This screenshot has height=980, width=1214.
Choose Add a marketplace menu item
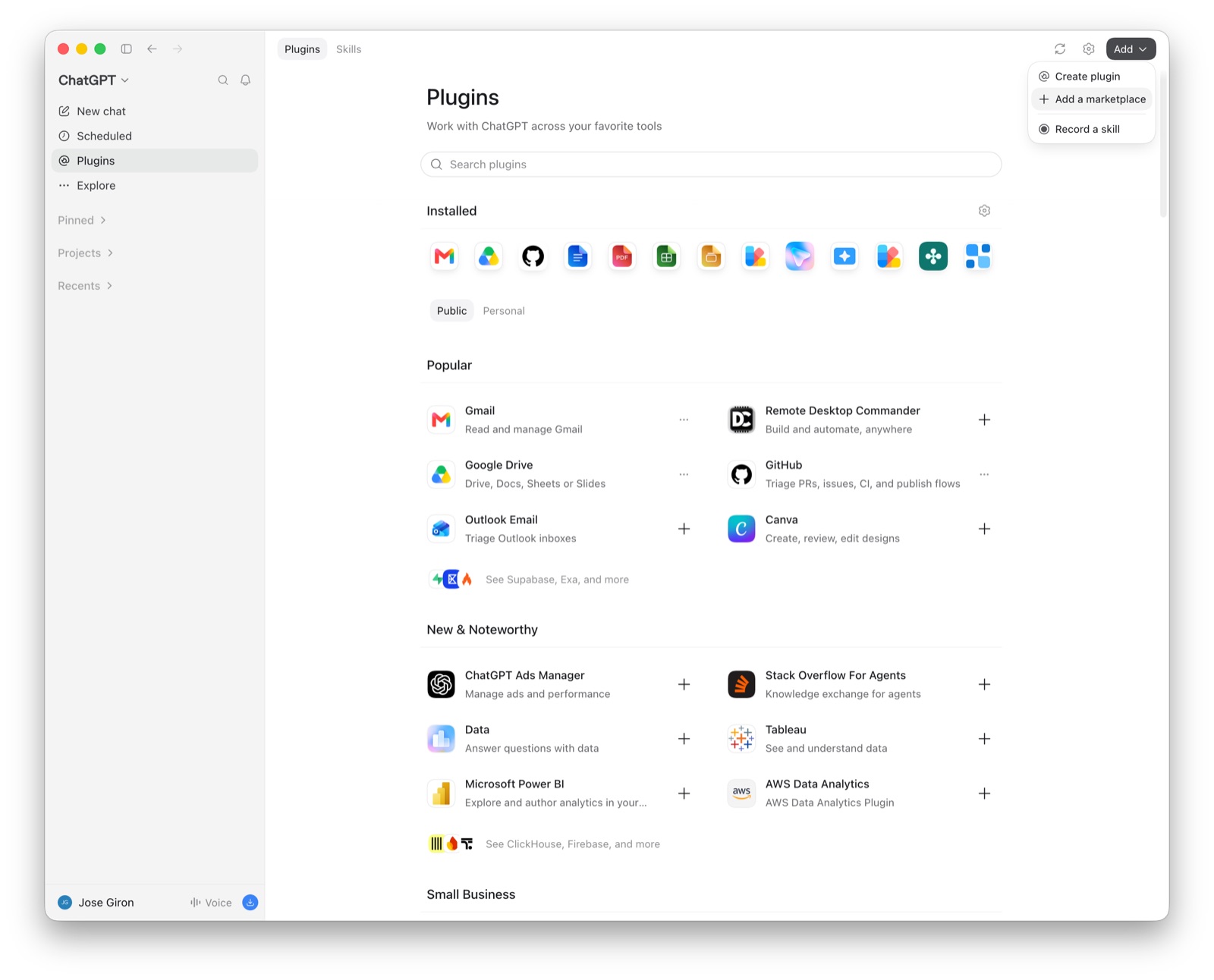(1092, 99)
